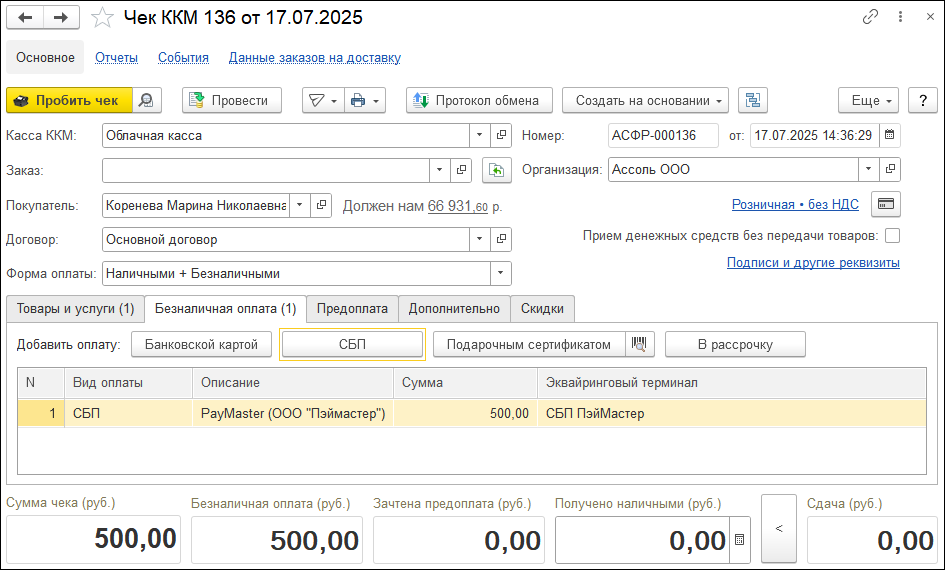The width and height of the screenshot is (945, 570).
Task: Open Подписи и другие реквизиты link
Action: click(x=813, y=263)
